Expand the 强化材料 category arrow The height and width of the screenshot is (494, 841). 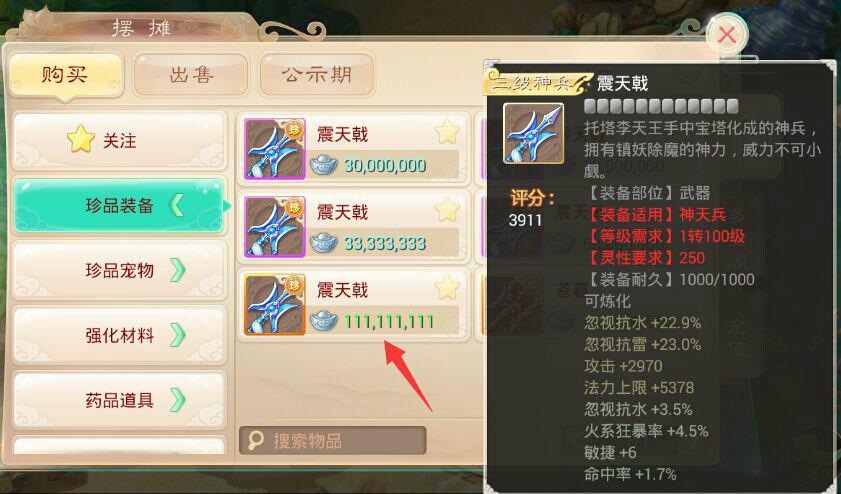[x=178, y=335]
